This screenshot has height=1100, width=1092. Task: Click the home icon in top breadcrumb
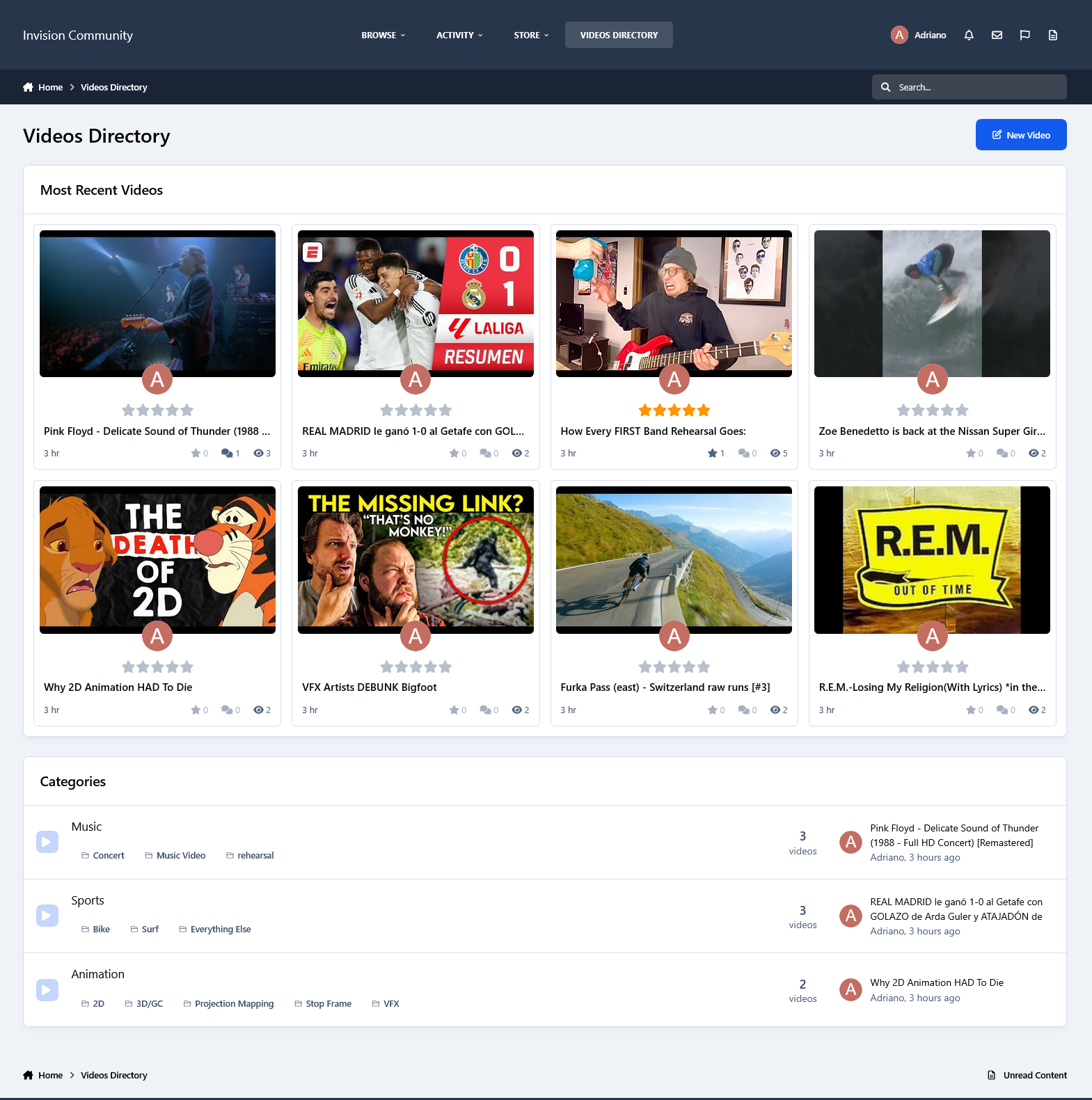point(28,87)
